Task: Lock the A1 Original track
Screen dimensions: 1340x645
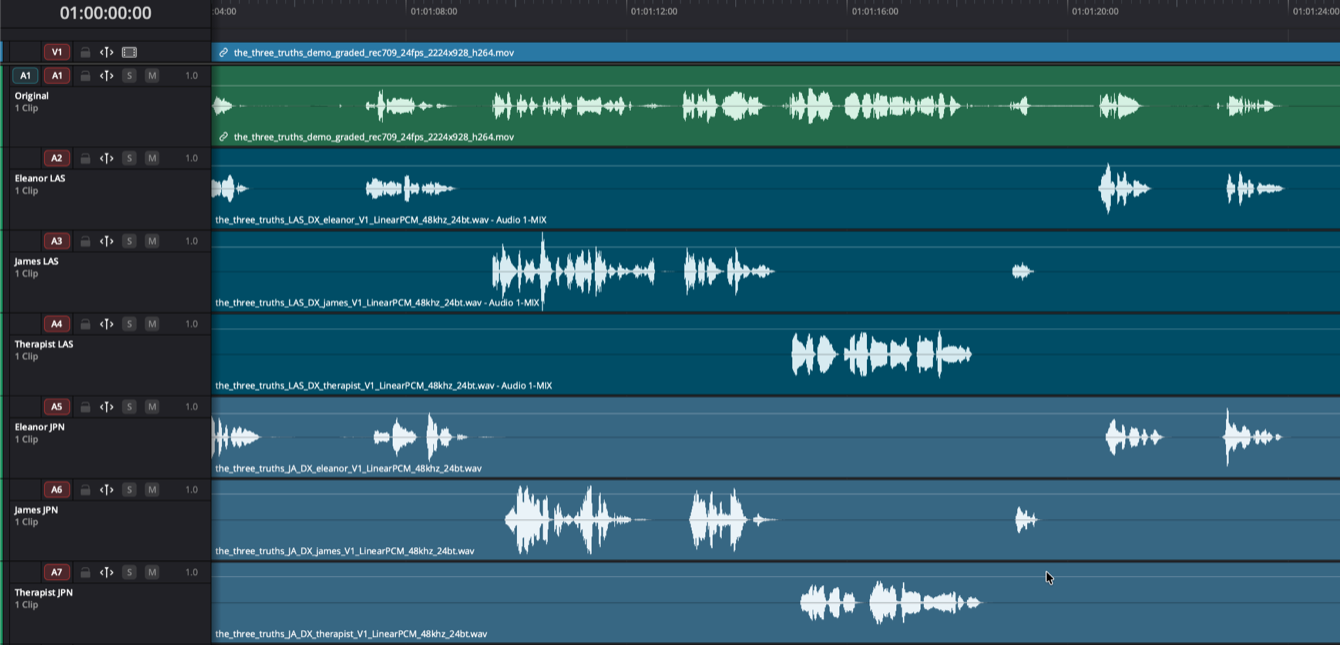Action: click(x=85, y=76)
